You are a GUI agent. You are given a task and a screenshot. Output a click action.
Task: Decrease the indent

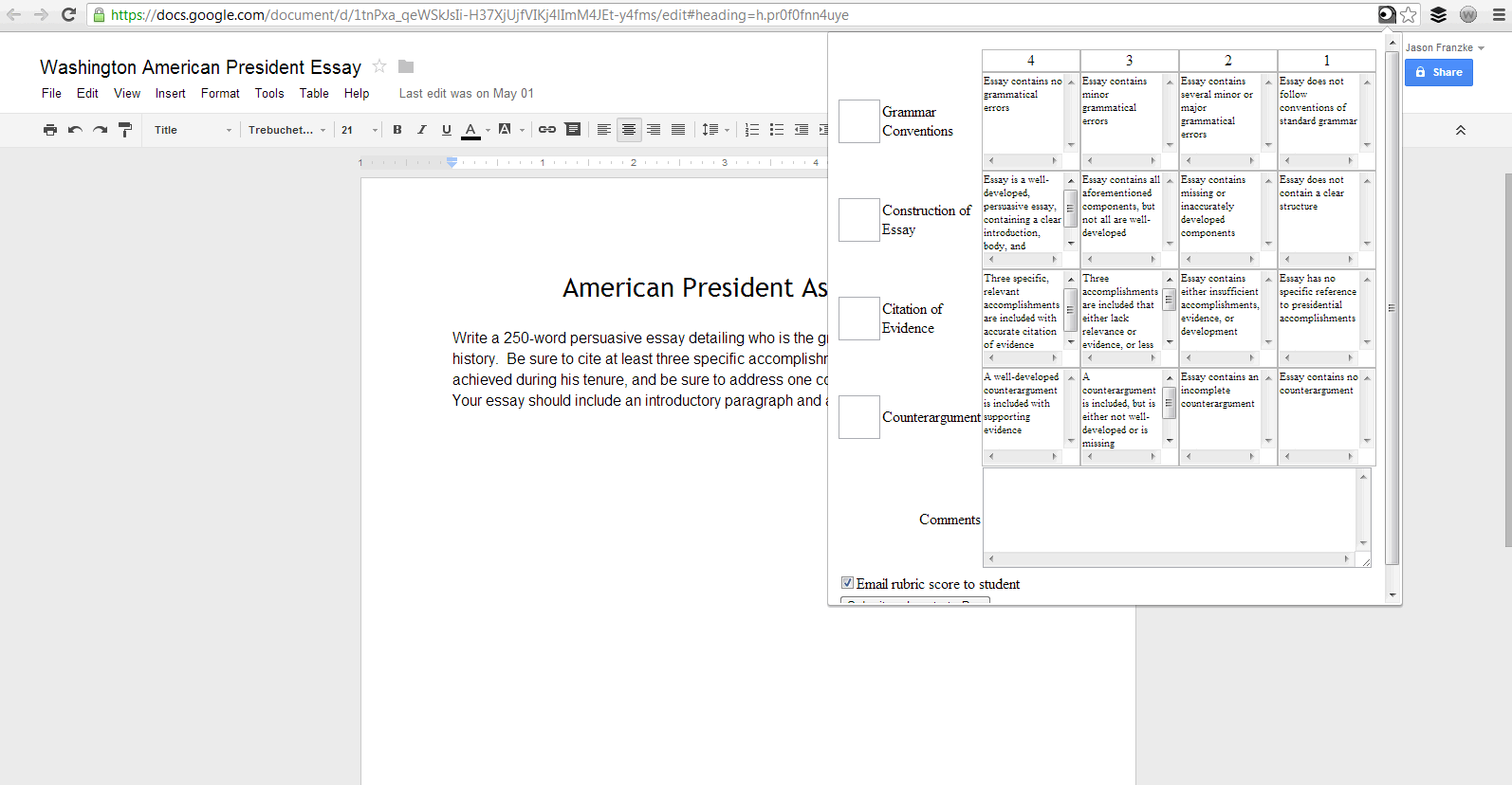[x=802, y=130]
